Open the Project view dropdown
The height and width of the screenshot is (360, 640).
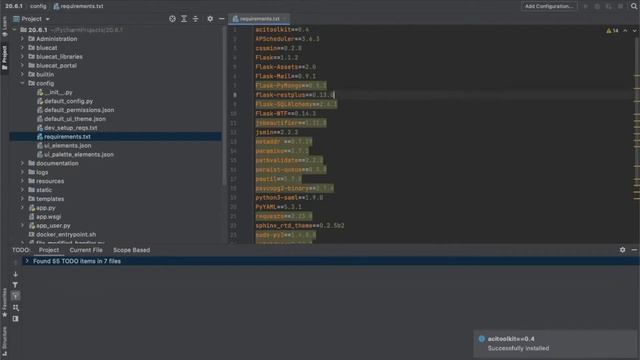pos(31,19)
